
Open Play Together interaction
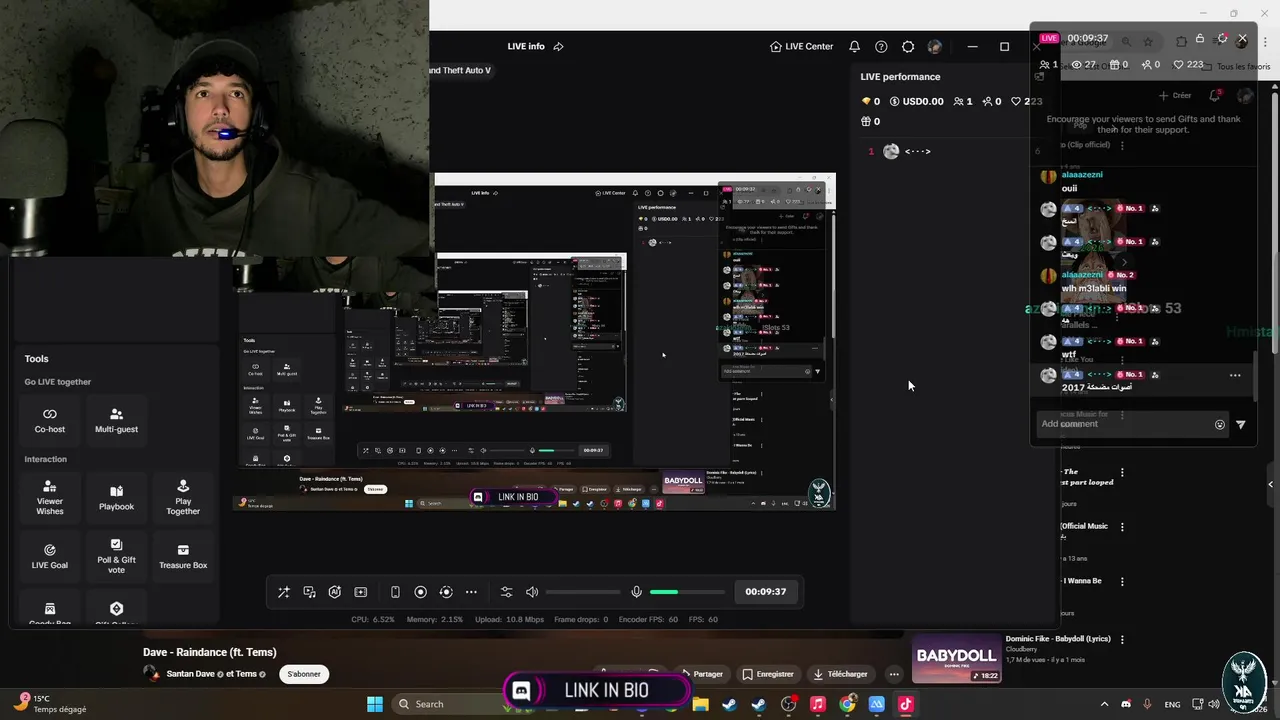(183, 497)
